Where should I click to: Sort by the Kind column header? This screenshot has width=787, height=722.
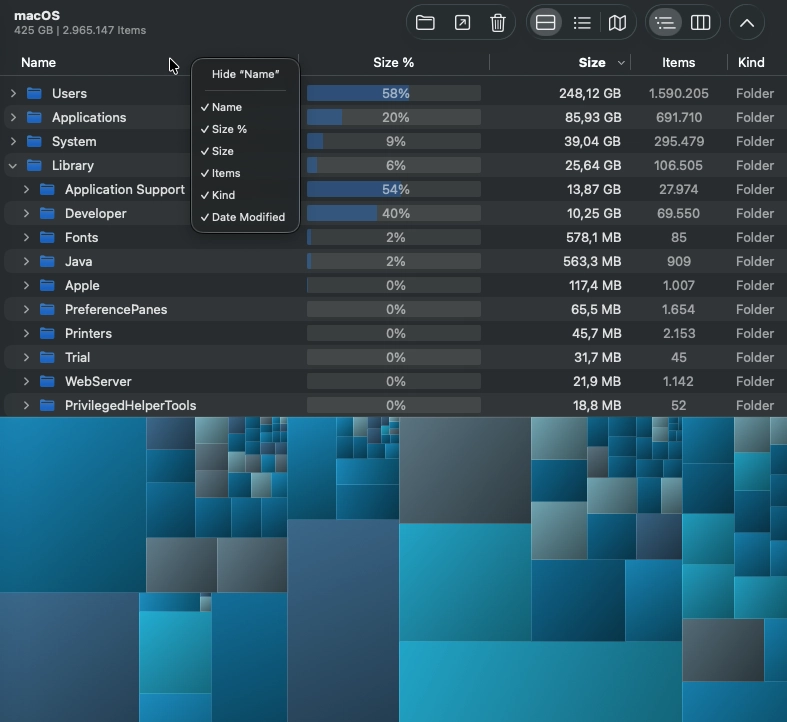click(x=751, y=63)
